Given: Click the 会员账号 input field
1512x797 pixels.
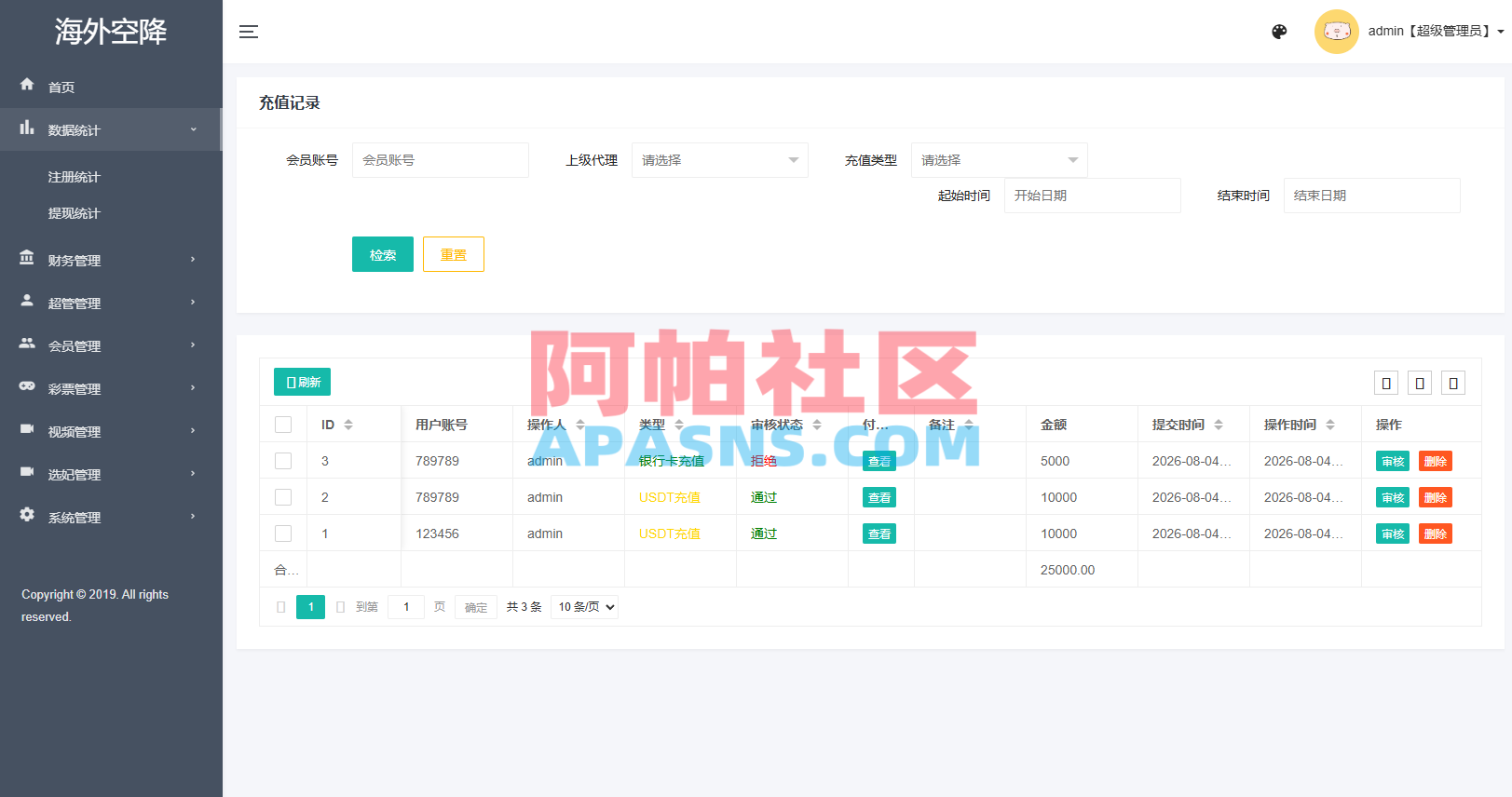Looking at the screenshot, I should [x=441, y=160].
